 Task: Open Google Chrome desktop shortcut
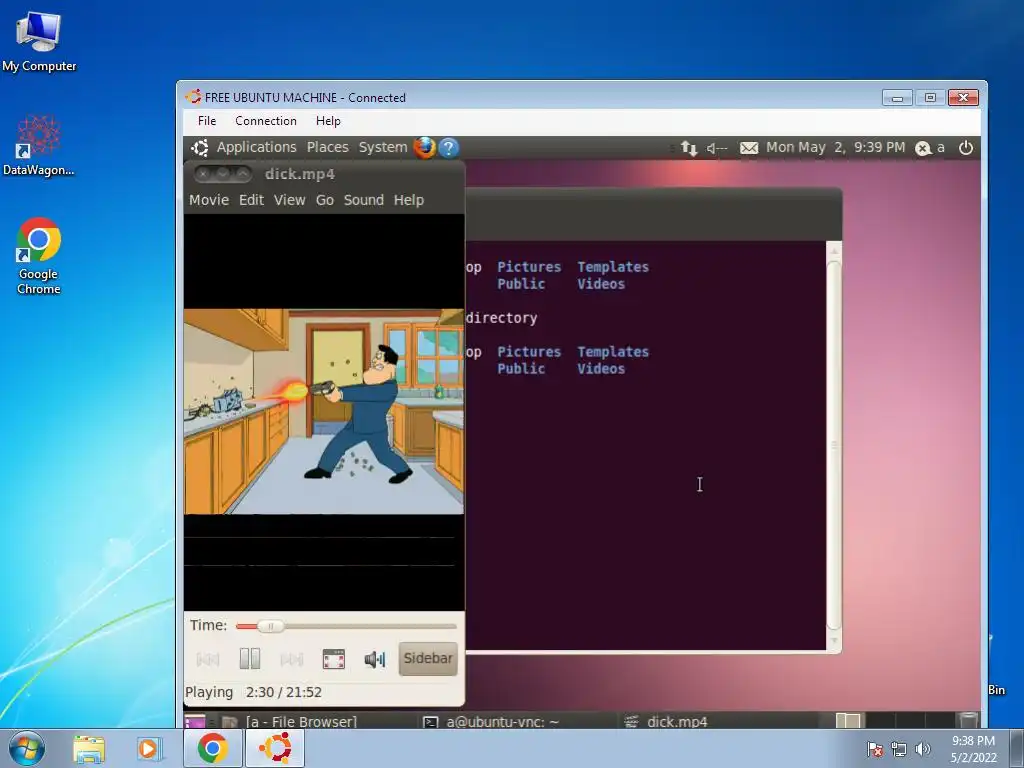point(39,256)
